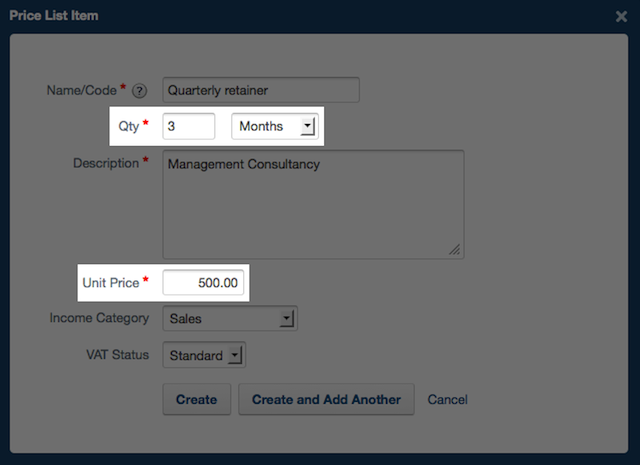640x465 pixels.
Task: Click into the Qty number field
Action: click(189, 126)
